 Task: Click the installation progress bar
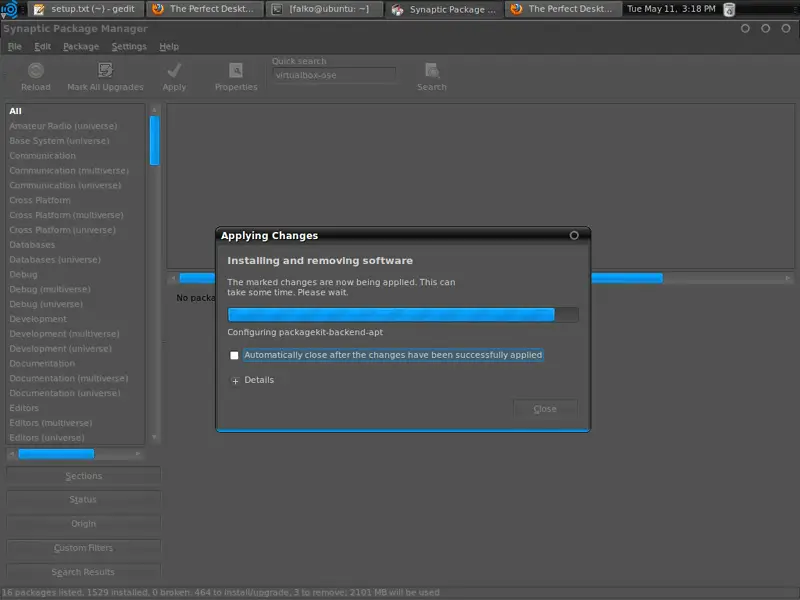pyautogui.click(x=403, y=315)
